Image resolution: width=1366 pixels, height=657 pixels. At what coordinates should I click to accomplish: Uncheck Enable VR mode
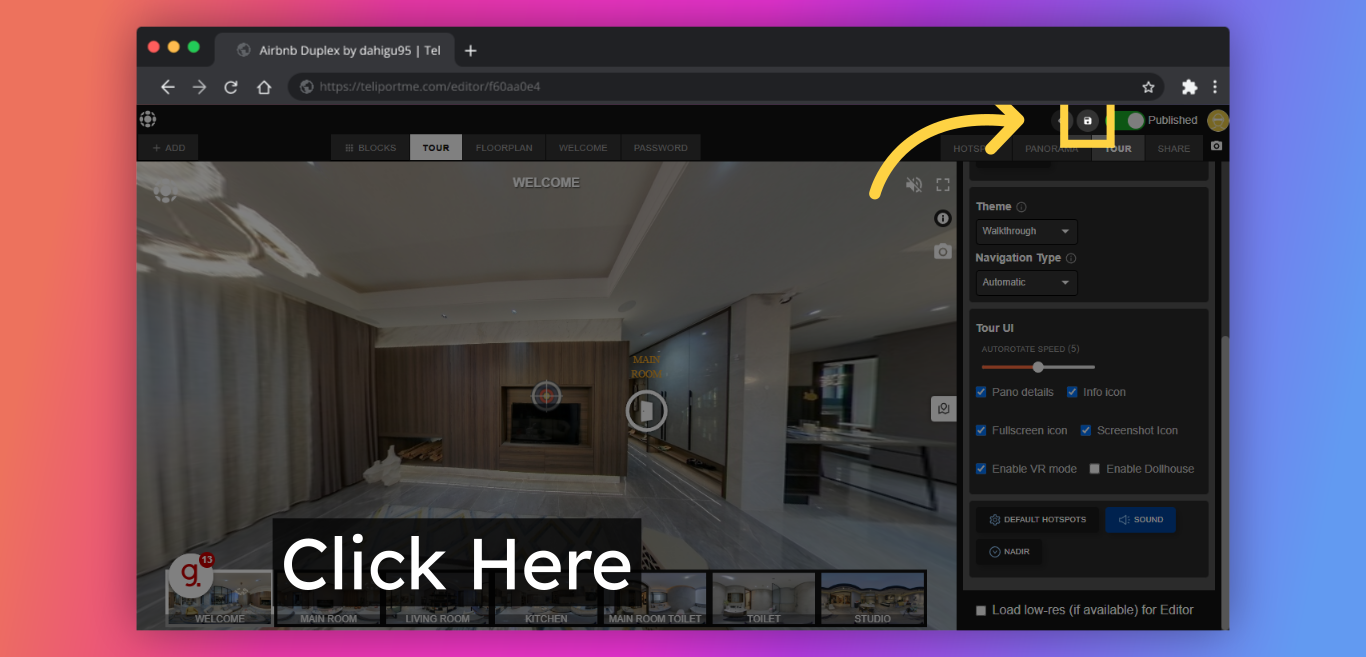pyautogui.click(x=981, y=468)
